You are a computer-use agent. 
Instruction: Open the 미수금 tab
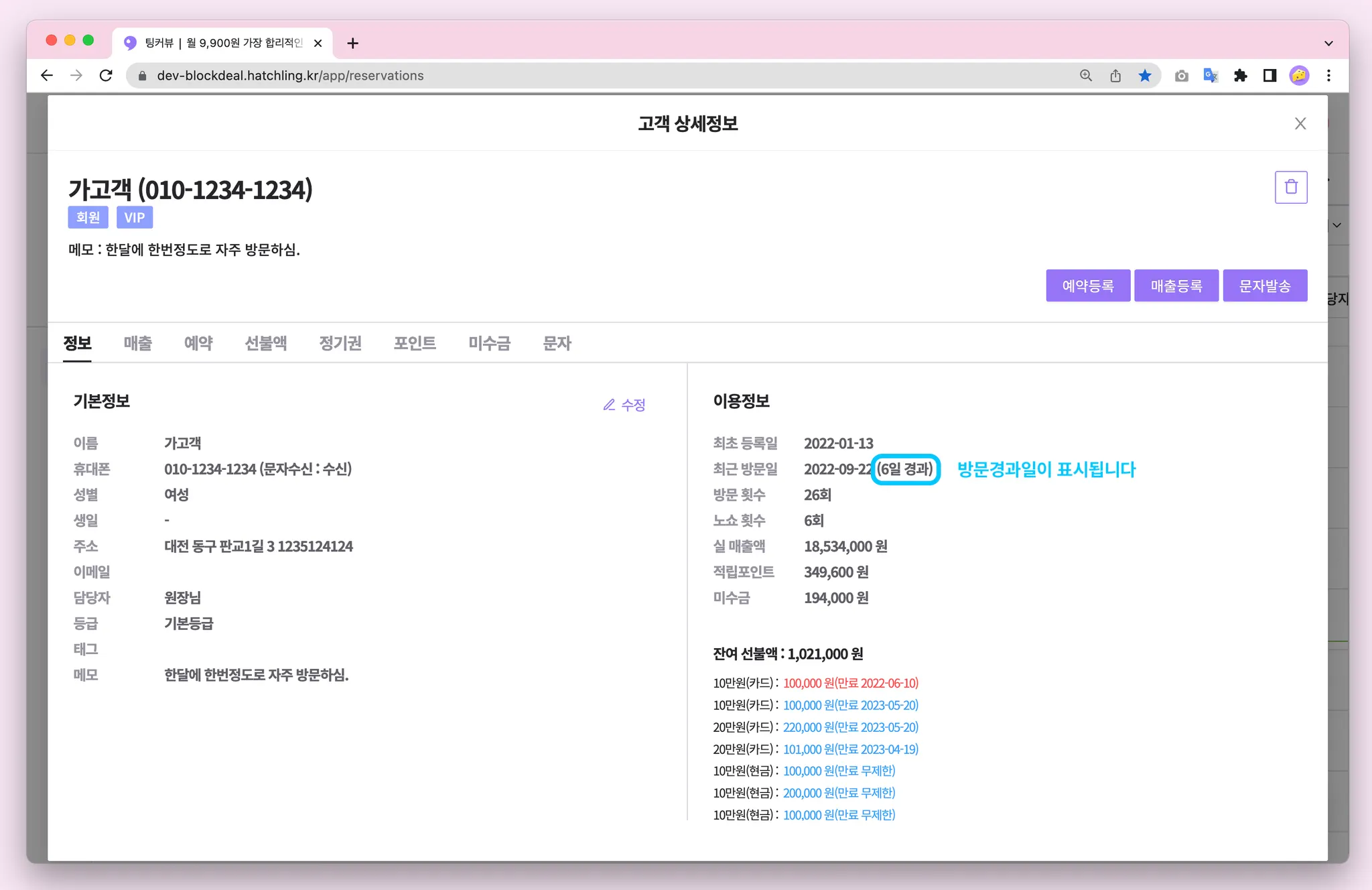[489, 343]
